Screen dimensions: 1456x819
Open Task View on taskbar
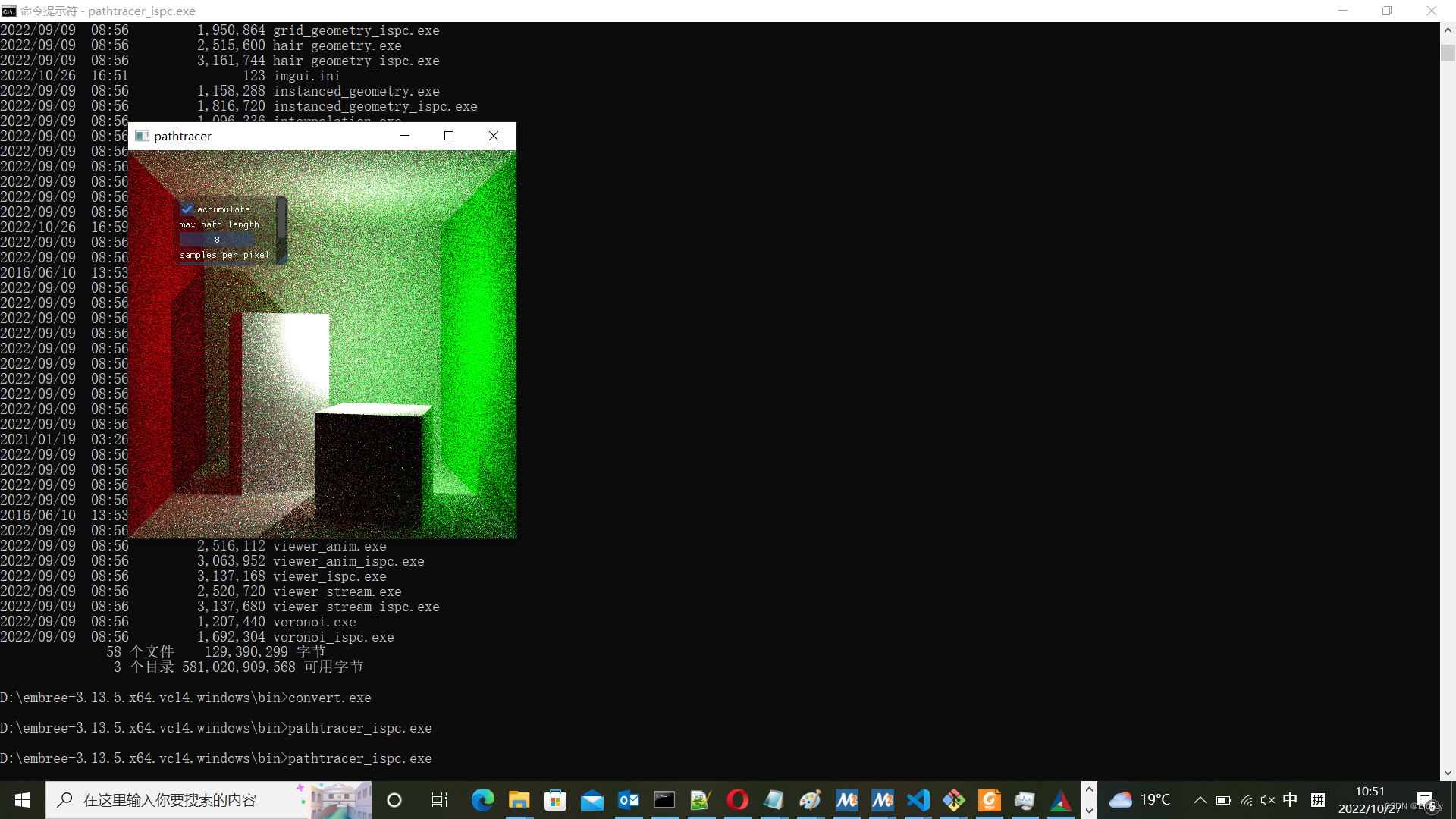(x=440, y=800)
